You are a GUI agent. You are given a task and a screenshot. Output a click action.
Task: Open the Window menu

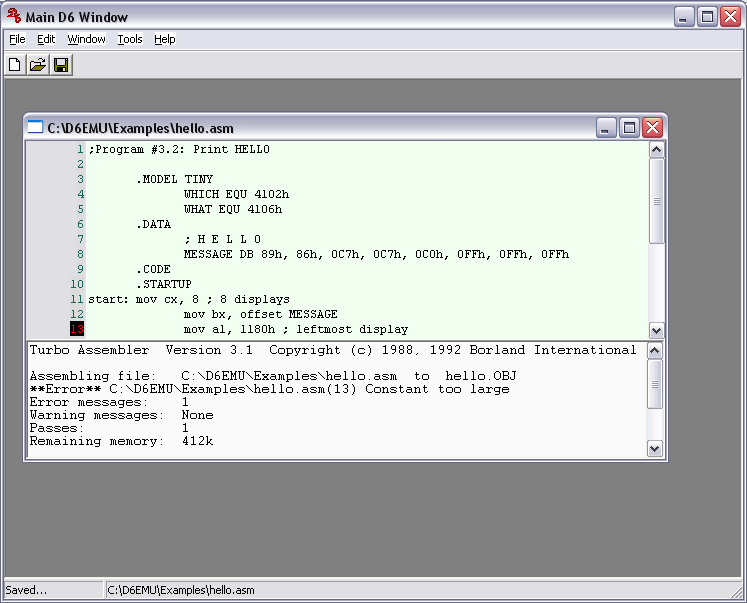click(x=86, y=39)
